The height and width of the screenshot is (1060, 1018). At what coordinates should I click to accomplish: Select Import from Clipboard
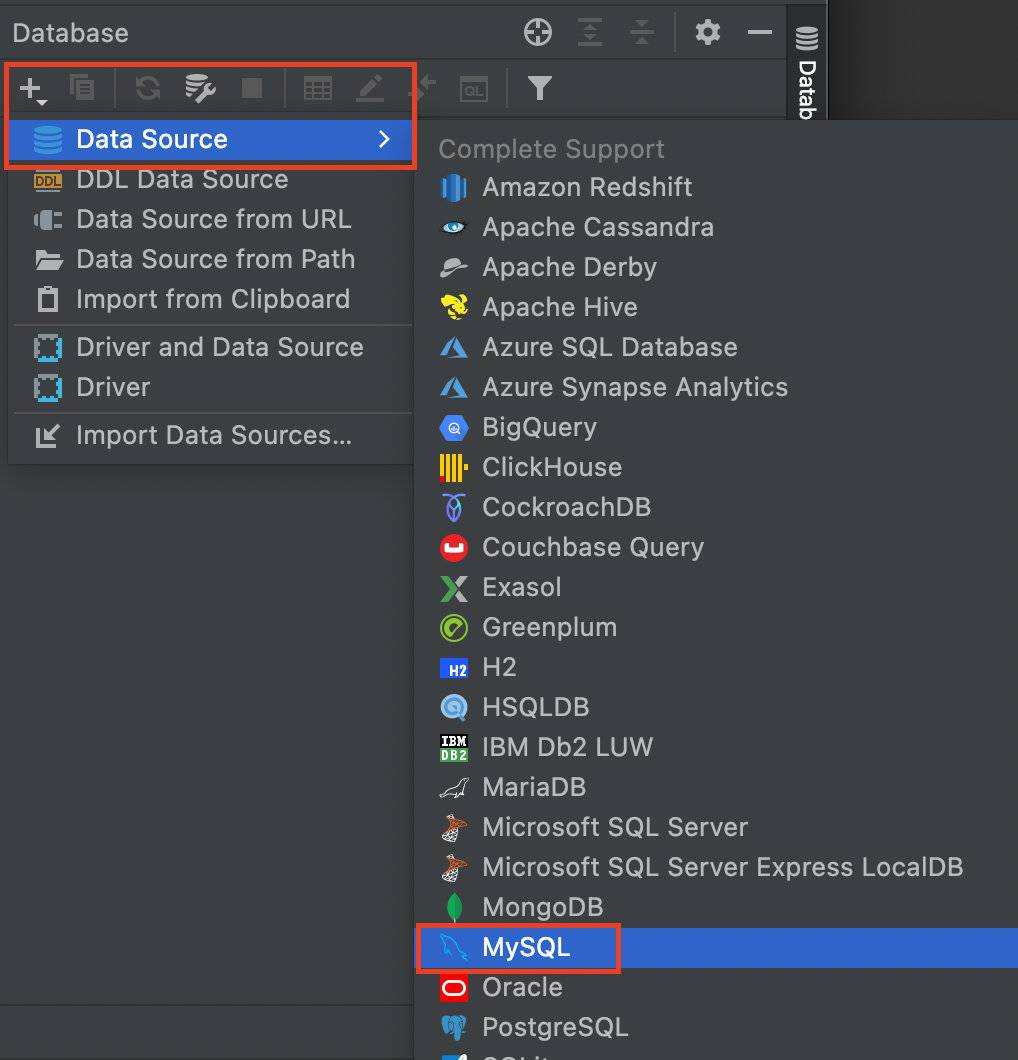pos(211,299)
